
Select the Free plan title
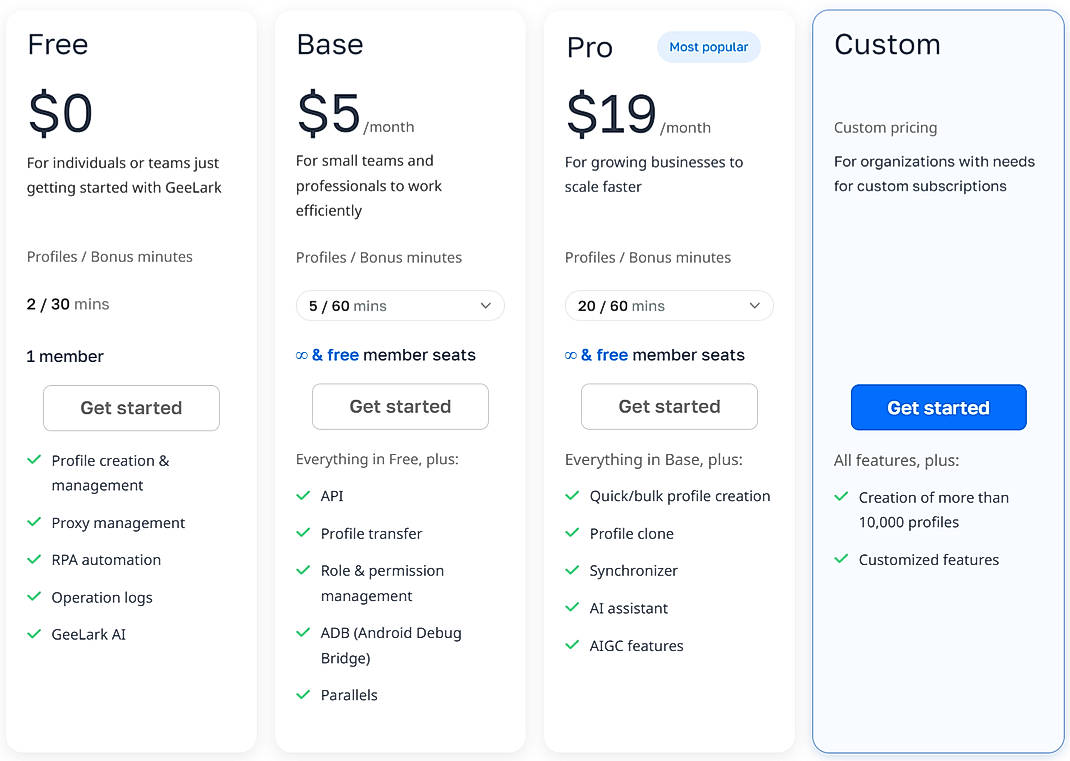[58, 44]
